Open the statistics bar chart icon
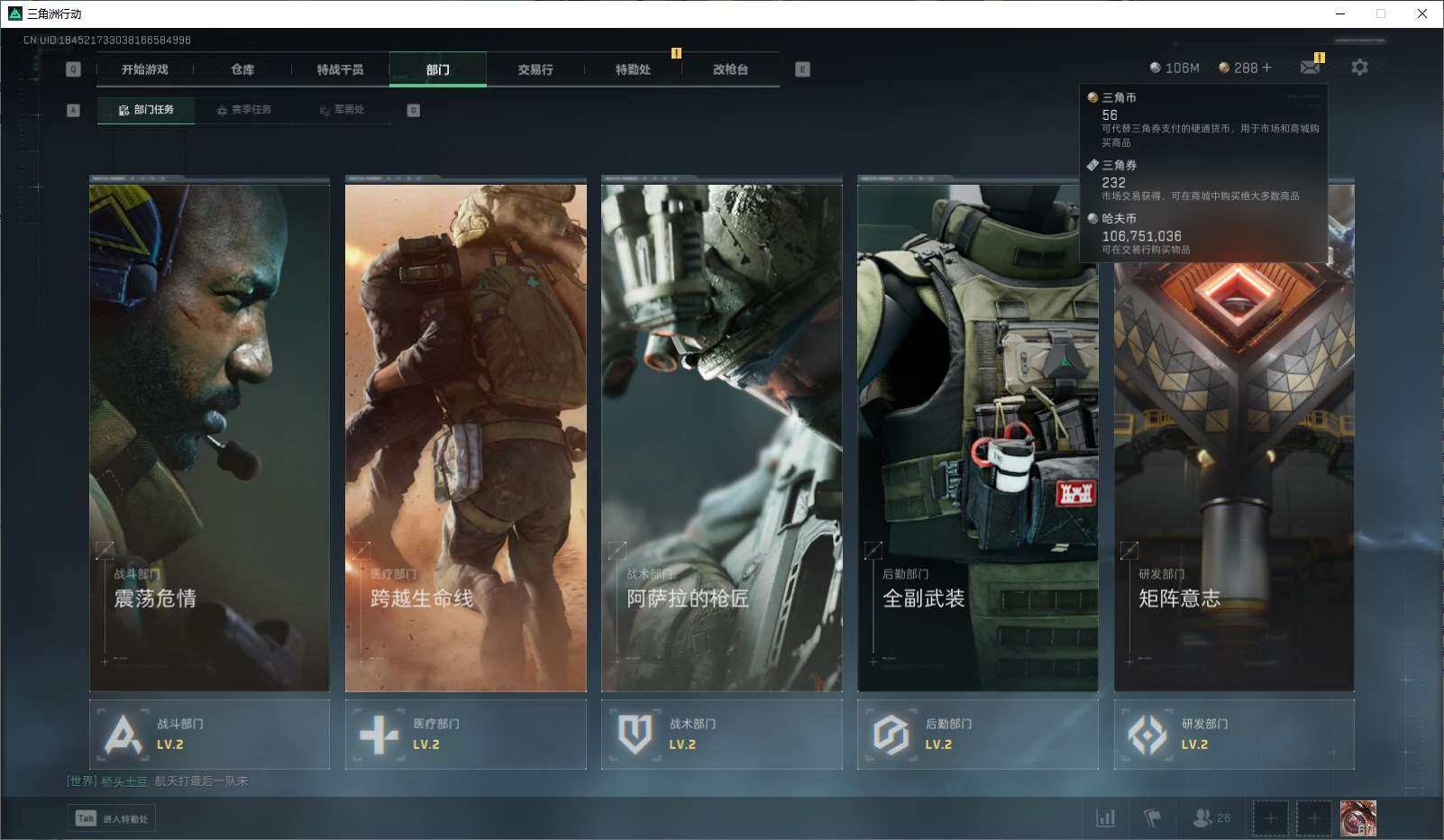Viewport: 1444px width, 840px height. pyautogui.click(x=1105, y=818)
